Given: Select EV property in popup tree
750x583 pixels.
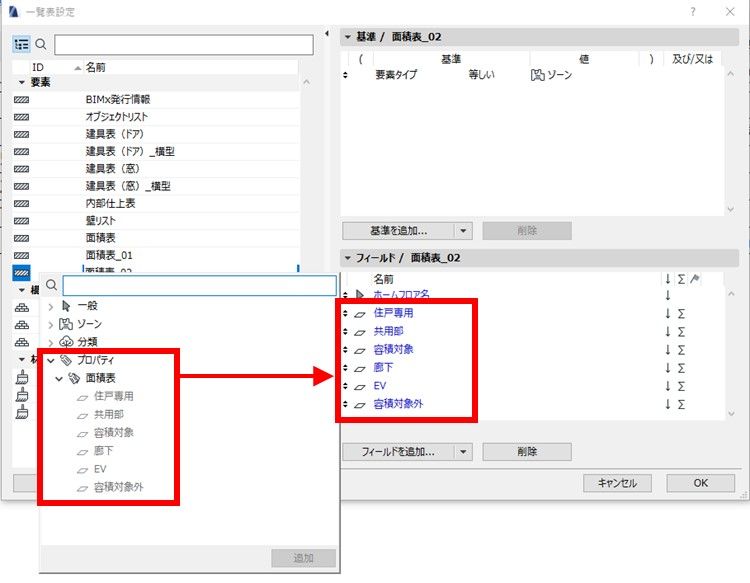Looking at the screenshot, I should tap(99, 469).
